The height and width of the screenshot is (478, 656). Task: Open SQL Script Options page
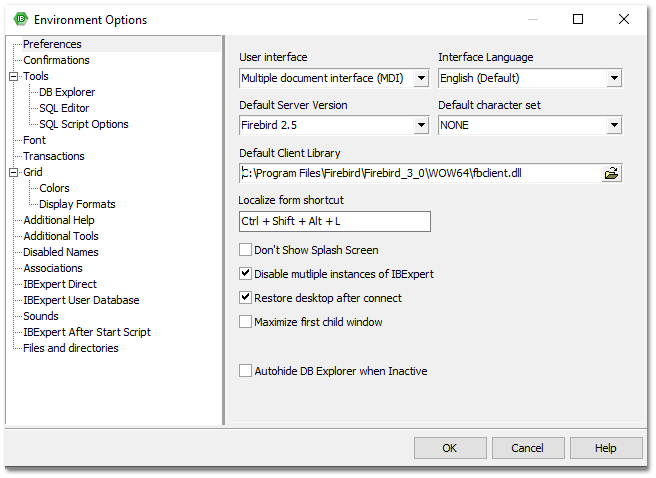pyautogui.click(x=84, y=124)
